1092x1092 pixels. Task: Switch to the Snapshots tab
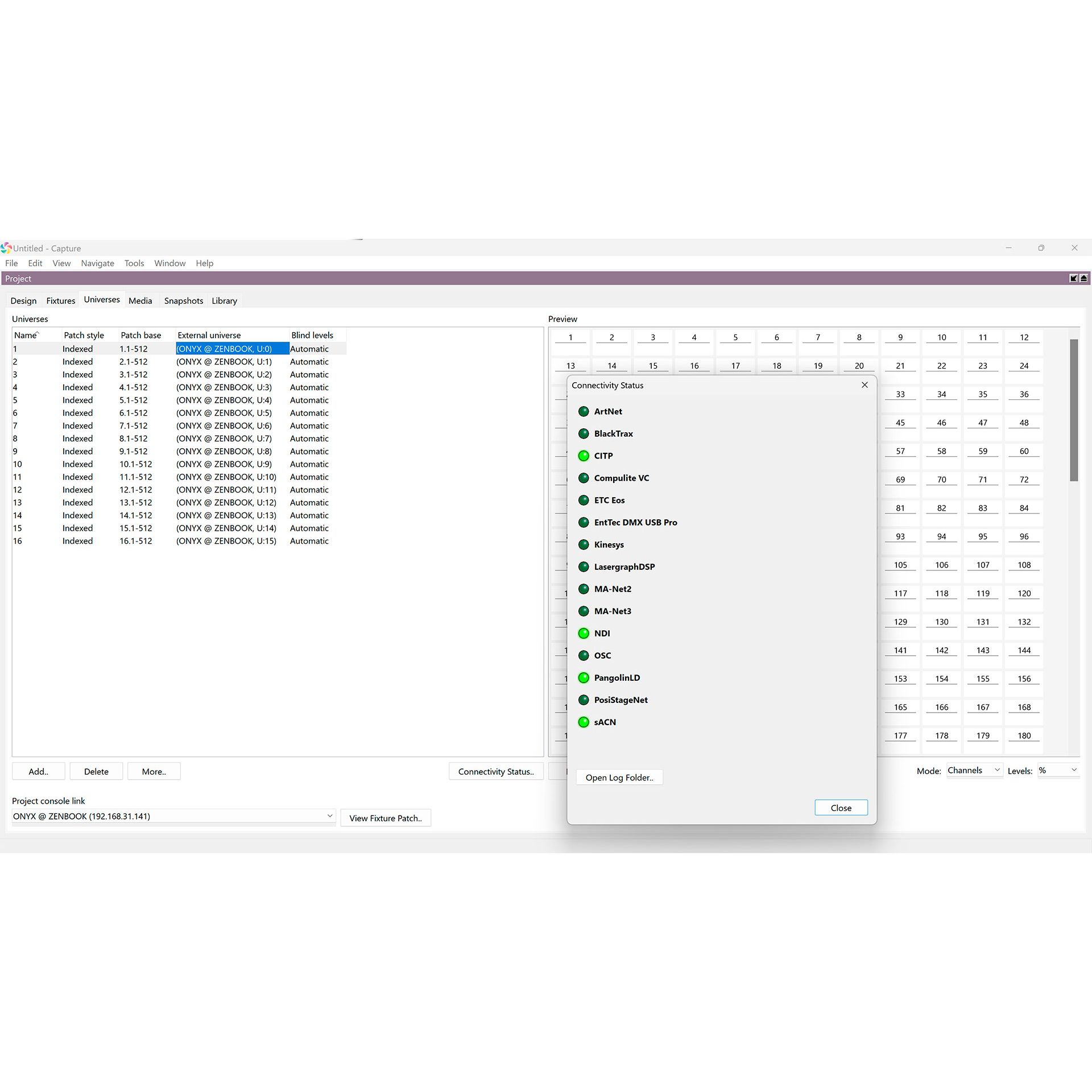[x=184, y=301]
